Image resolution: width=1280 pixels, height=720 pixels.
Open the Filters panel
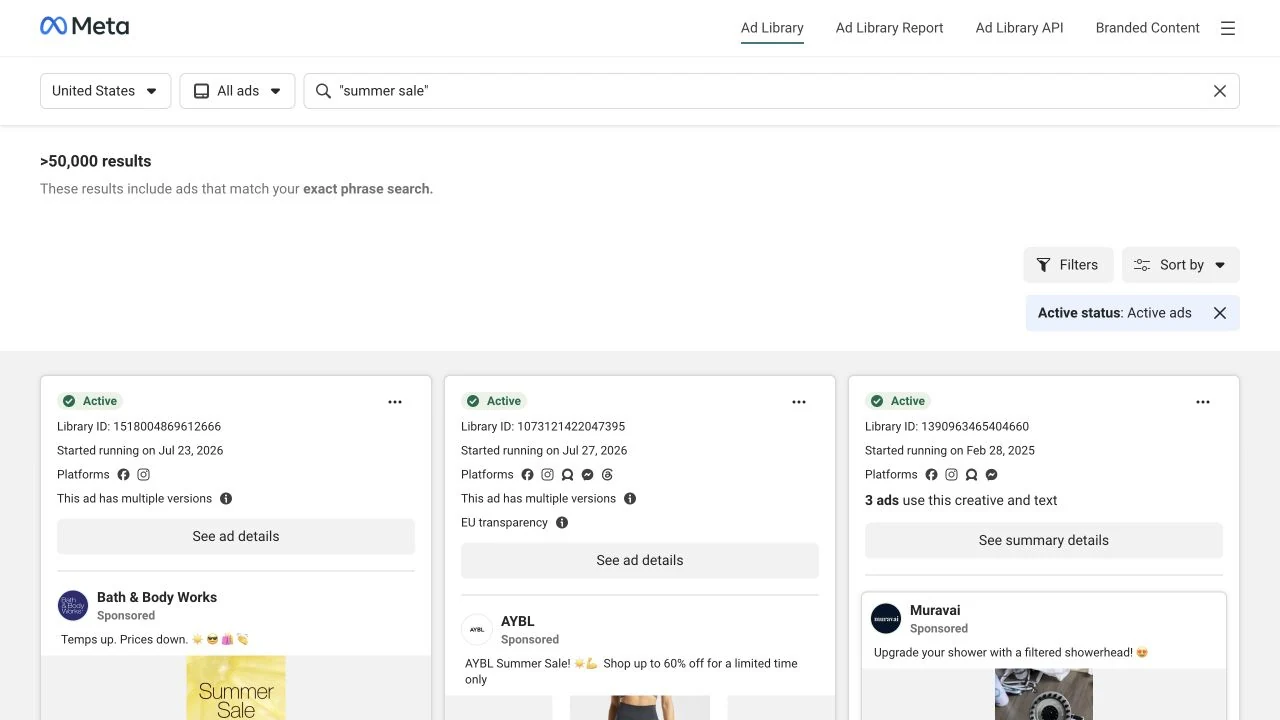1068,265
